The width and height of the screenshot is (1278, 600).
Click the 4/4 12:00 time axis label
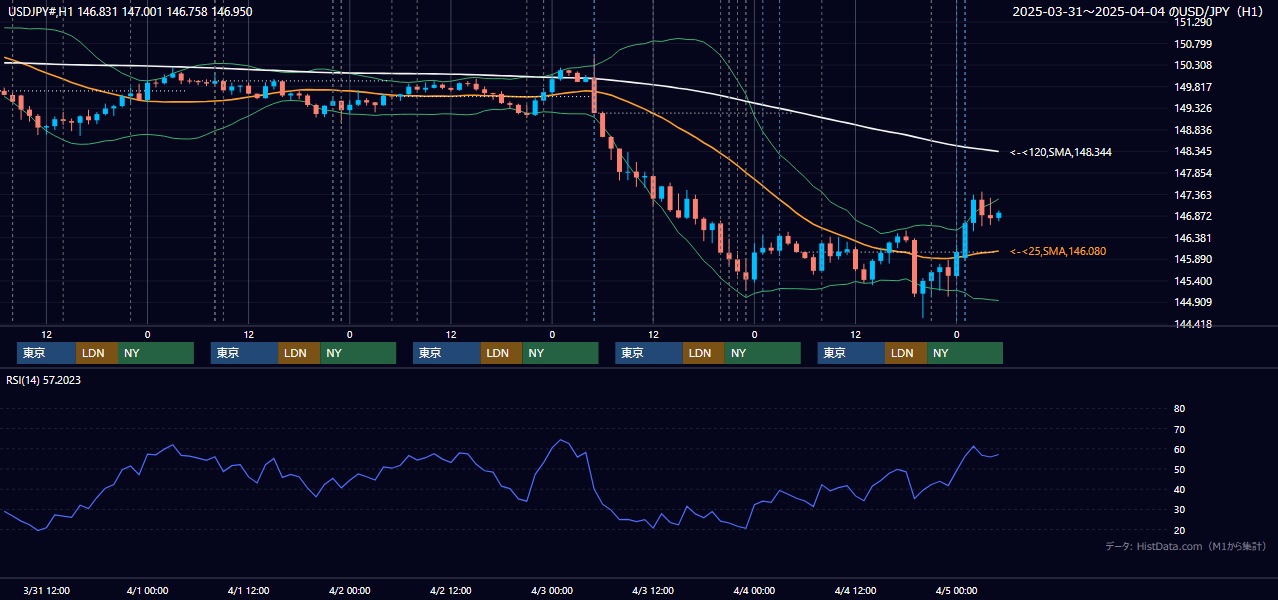pyautogui.click(x=855, y=590)
